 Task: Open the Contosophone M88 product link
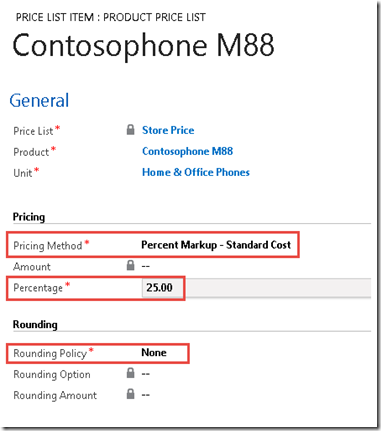pos(187,151)
